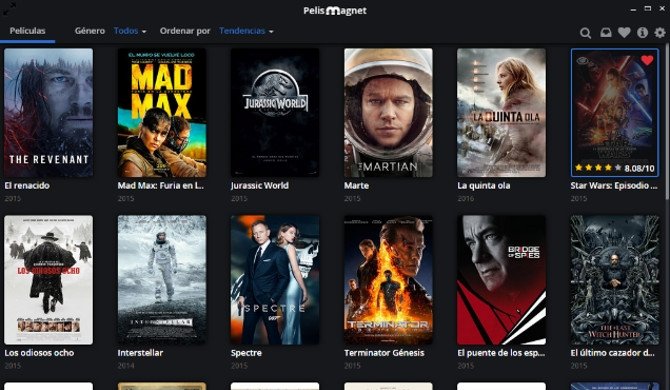Switch to the Películas tab
Image resolution: width=670 pixels, height=390 pixels.
27,31
